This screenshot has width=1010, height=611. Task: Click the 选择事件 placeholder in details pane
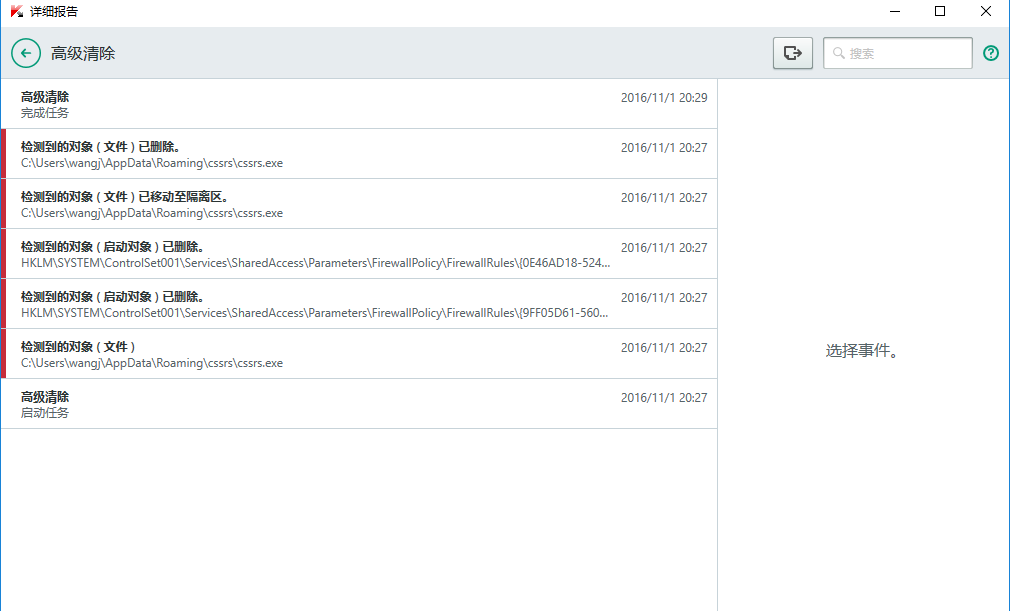click(x=862, y=351)
